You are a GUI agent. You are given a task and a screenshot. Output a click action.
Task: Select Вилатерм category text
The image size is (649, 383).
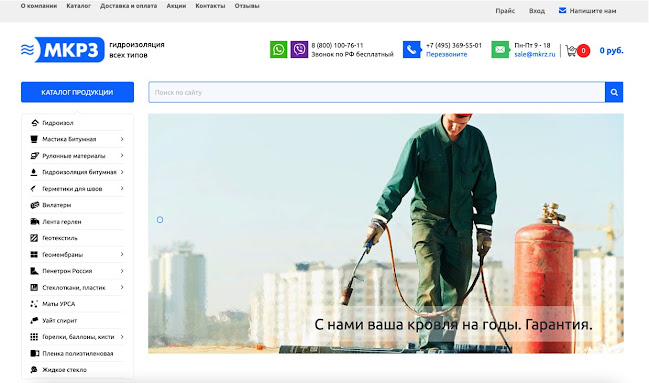[57, 205]
